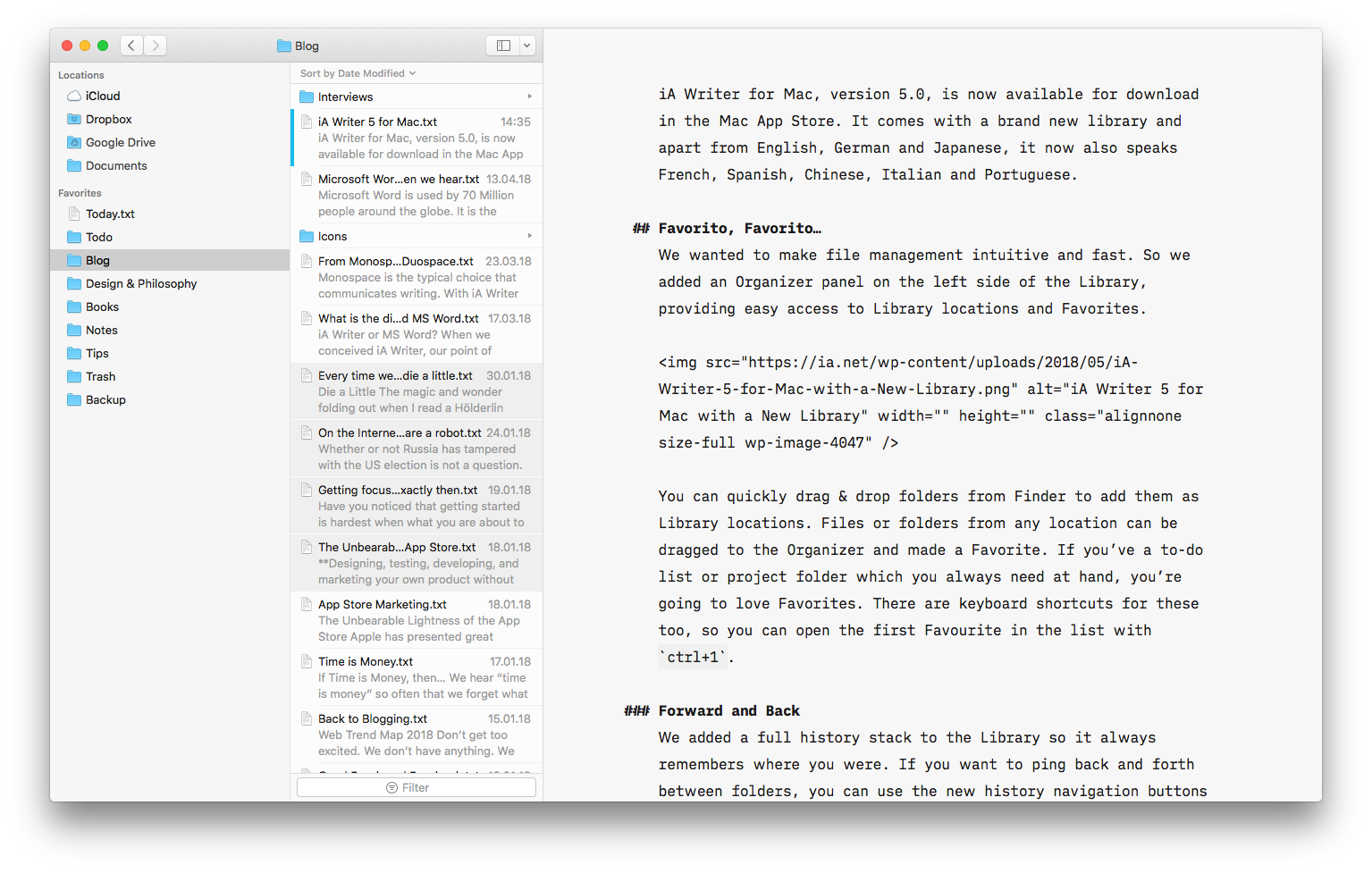Open Back to Blogging.txt file name
1372x873 pixels.
pyautogui.click(x=373, y=718)
